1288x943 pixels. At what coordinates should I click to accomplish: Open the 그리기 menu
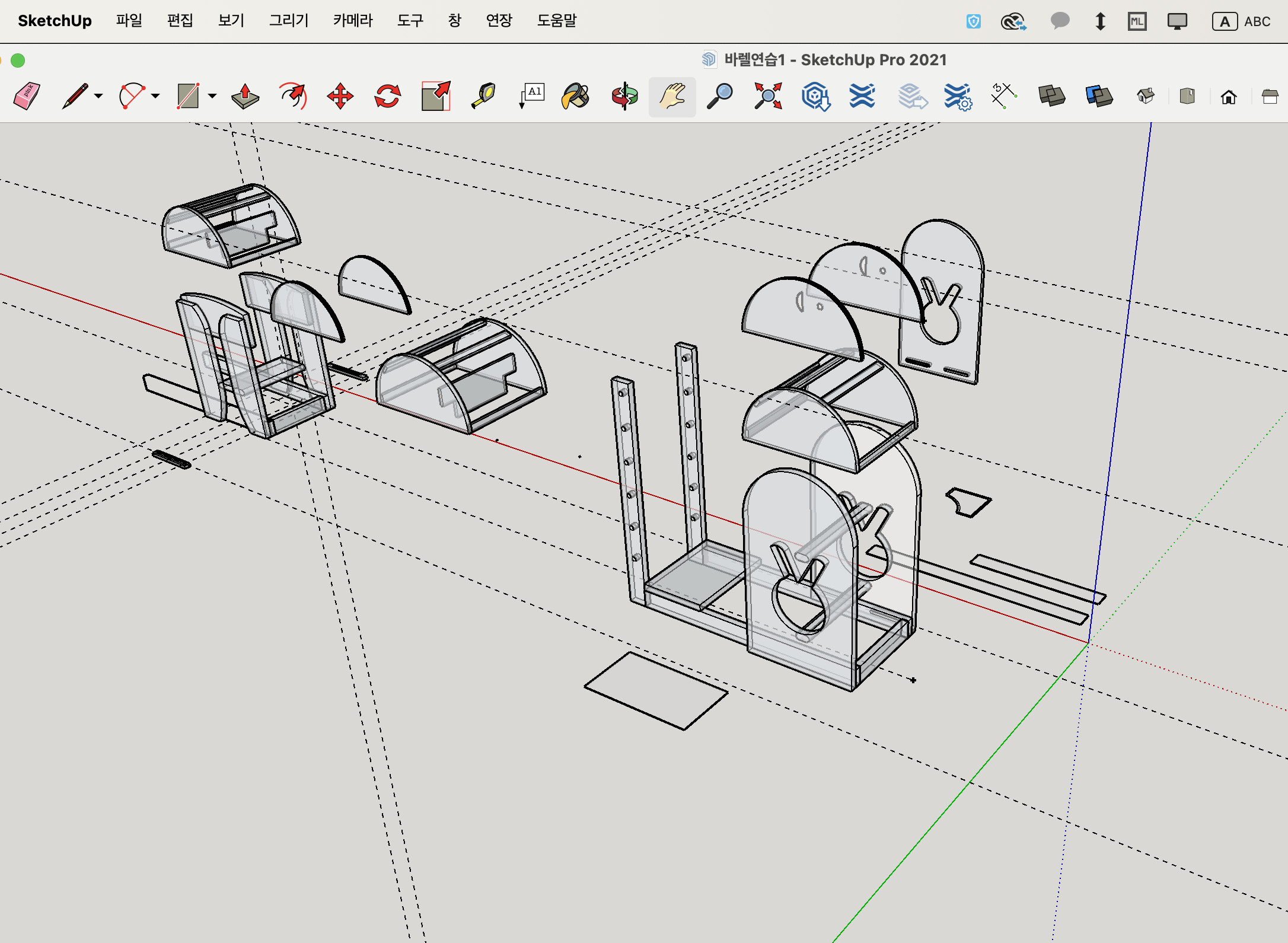click(x=289, y=21)
